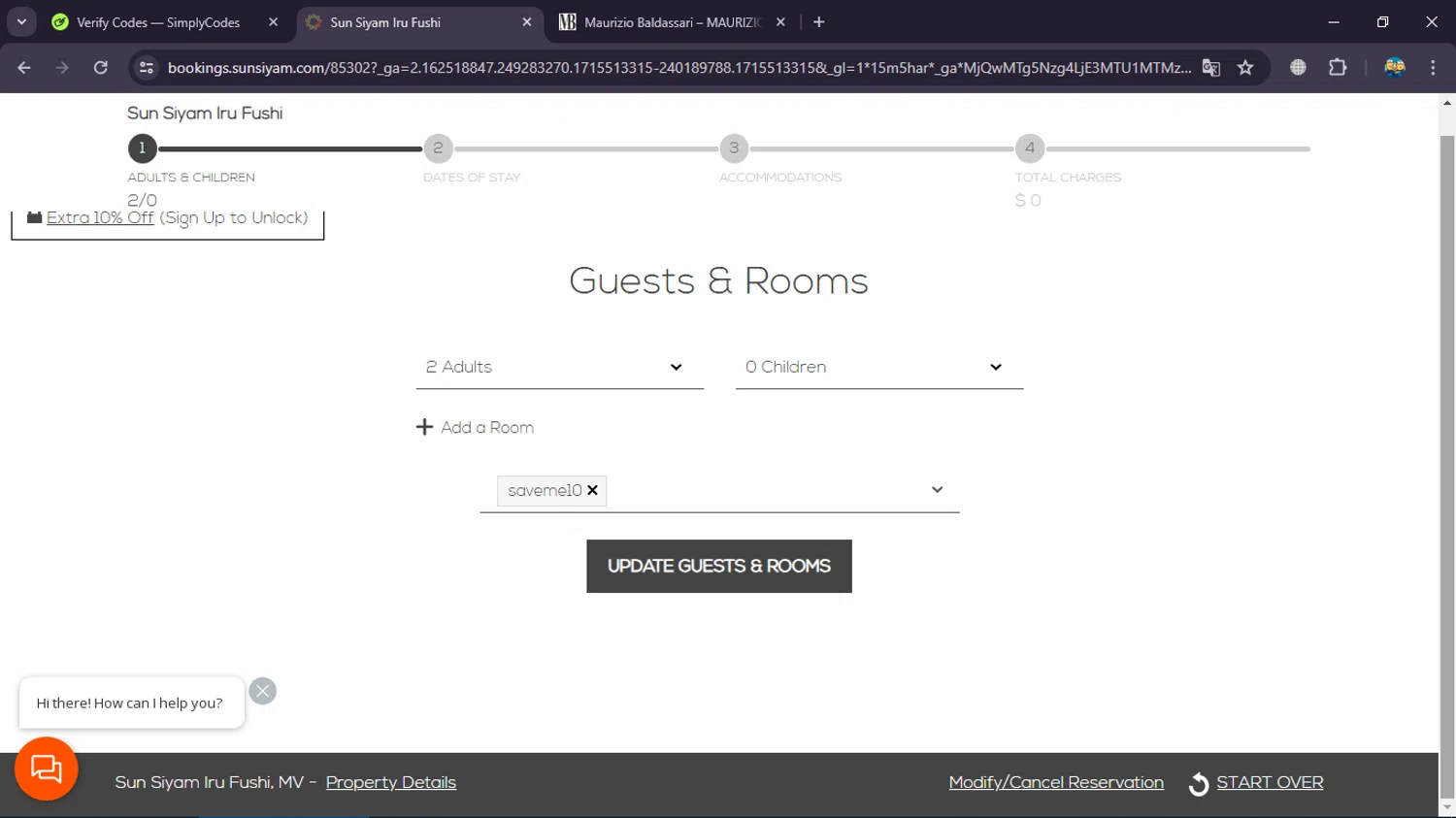Screen dimensions: 1456x818
Task: Bookmark this page with the star icon
Action: tap(1245, 68)
